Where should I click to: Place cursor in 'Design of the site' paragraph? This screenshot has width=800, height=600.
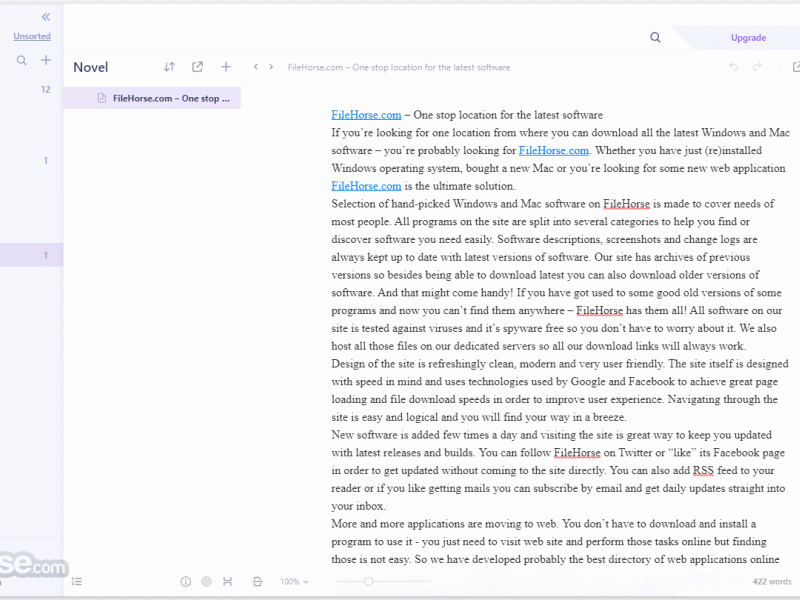coord(560,390)
